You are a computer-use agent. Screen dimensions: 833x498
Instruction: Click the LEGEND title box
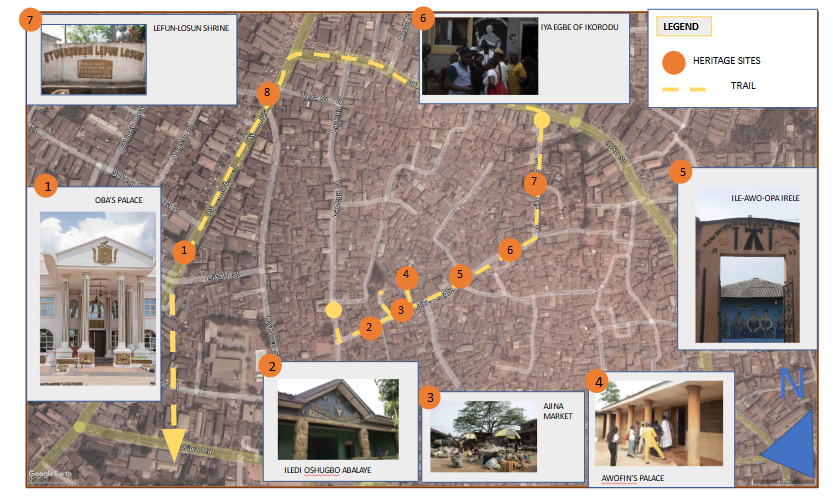(x=684, y=27)
